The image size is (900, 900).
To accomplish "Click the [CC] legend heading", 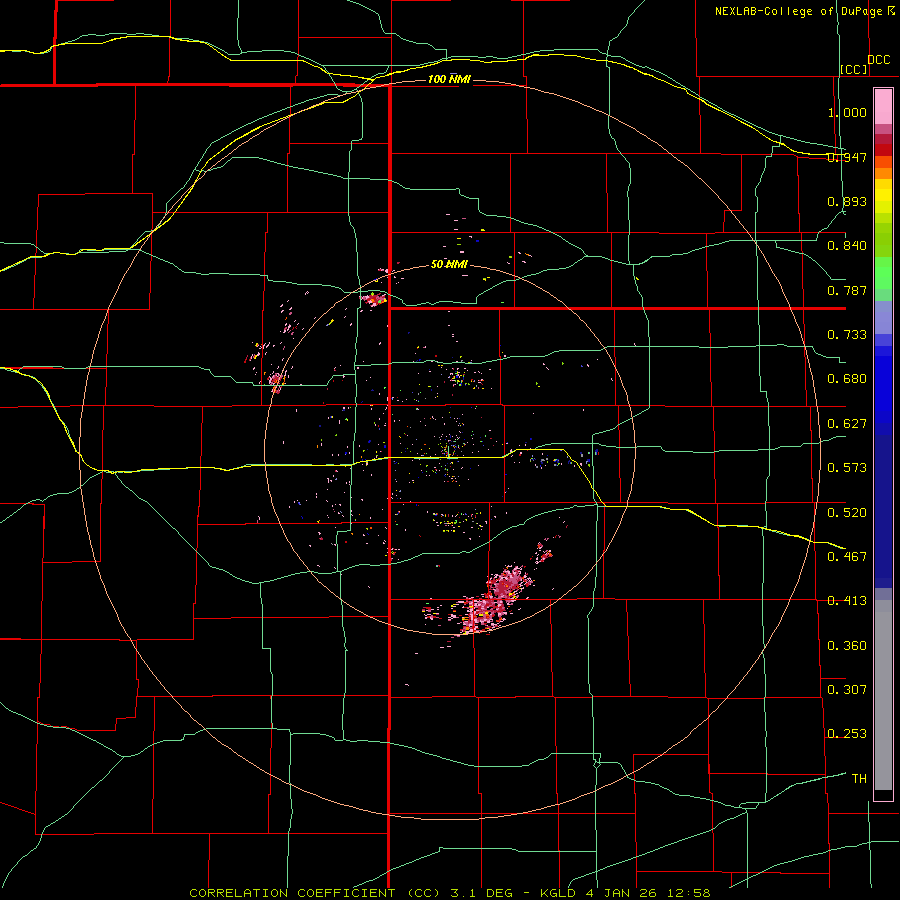I will (x=854, y=69).
